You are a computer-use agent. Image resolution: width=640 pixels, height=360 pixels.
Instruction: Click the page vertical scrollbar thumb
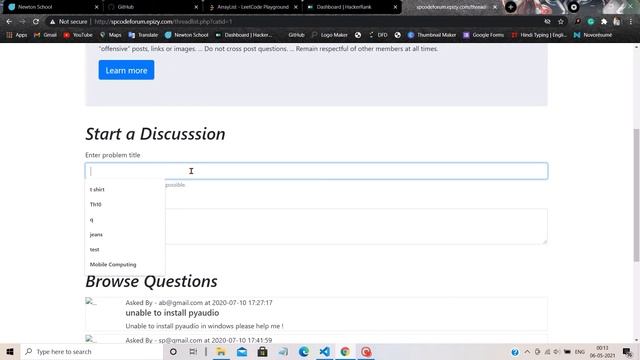tap(636, 195)
